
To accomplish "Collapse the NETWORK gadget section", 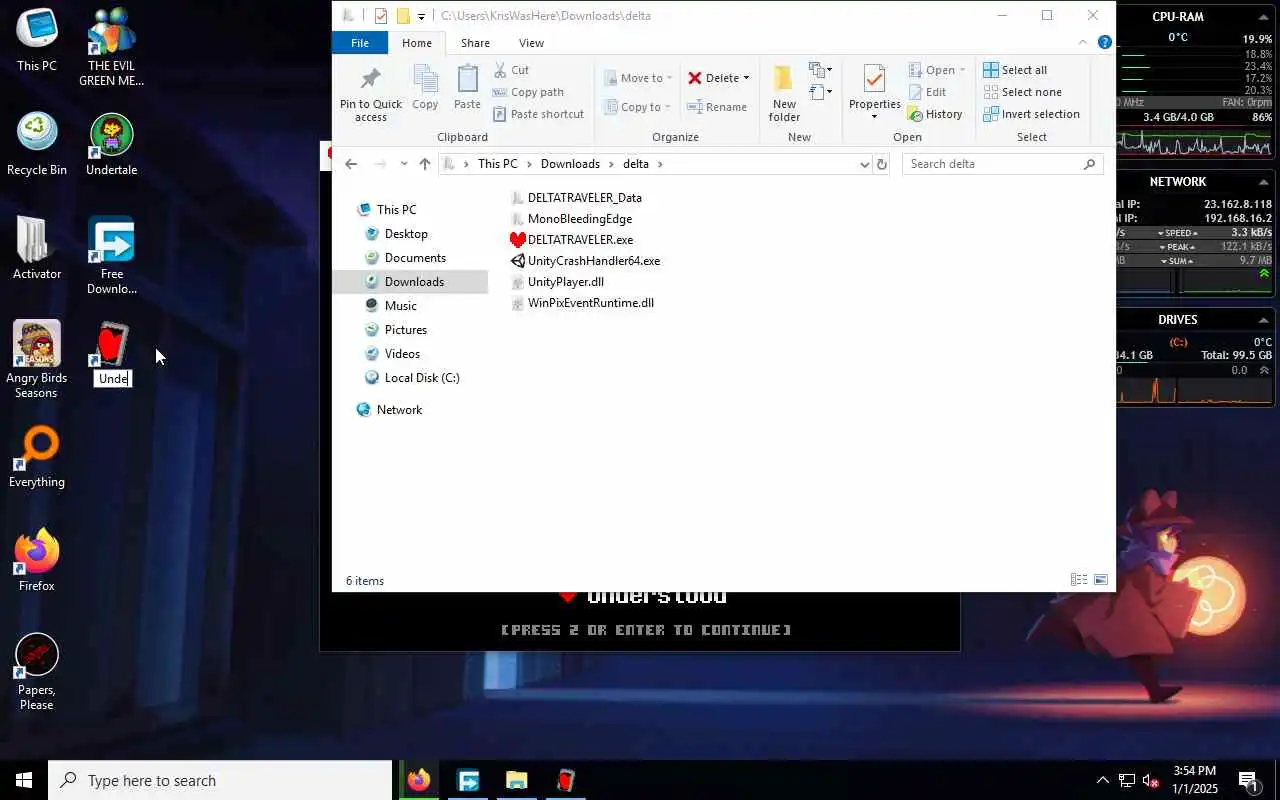I will click(x=1264, y=182).
